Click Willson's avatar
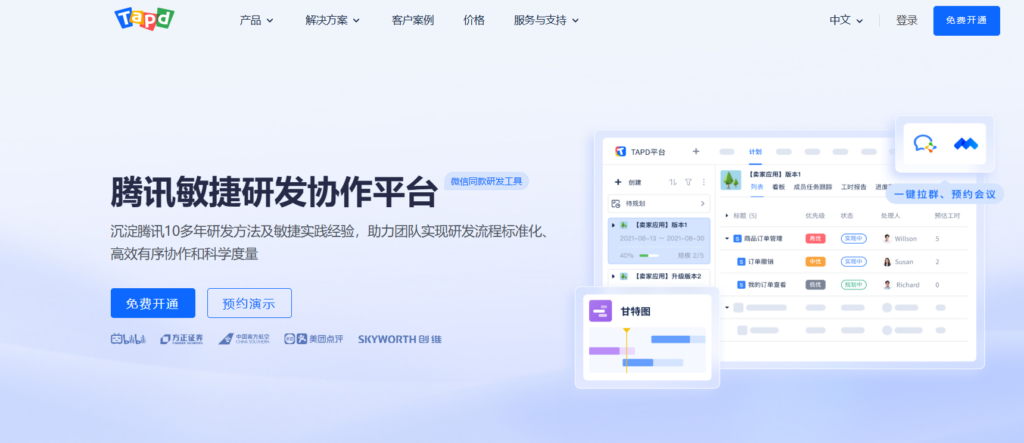 887,238
